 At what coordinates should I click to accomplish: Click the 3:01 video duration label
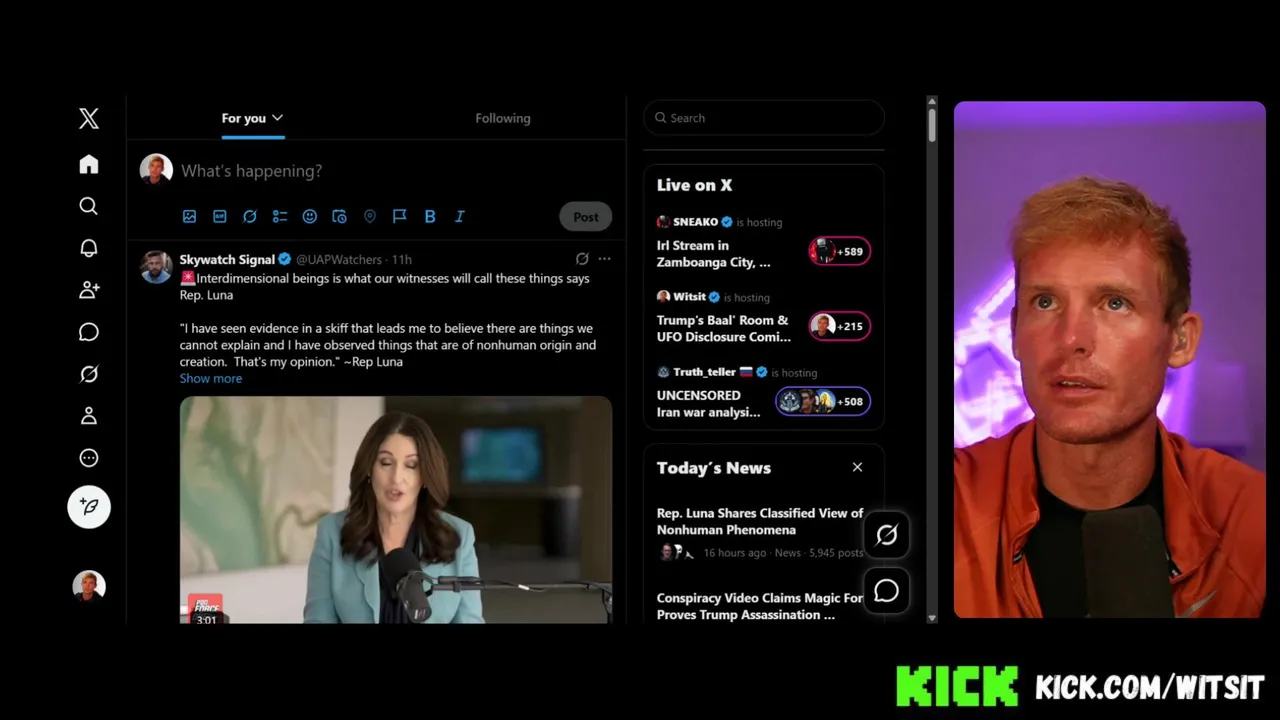[x=206, y=620]
